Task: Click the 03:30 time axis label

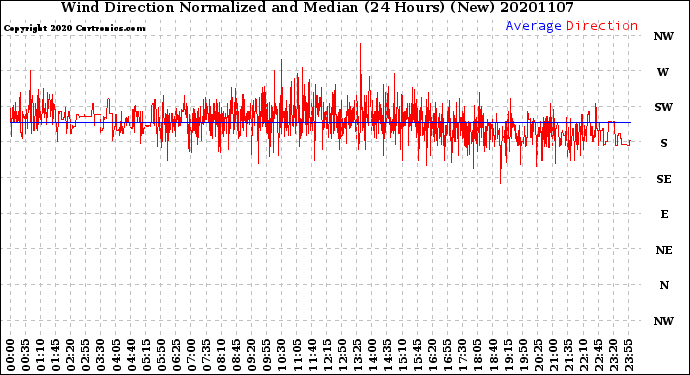Action: click(101, 355)
